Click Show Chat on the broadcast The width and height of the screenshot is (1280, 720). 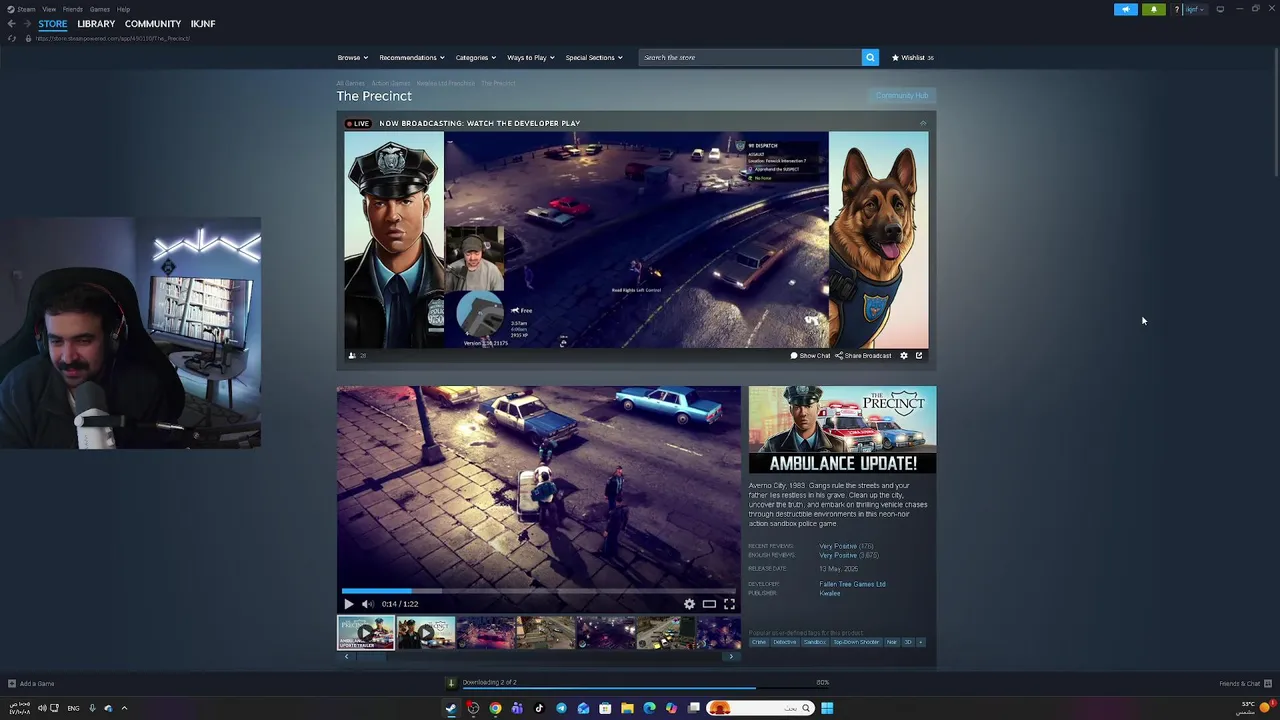pyautogui.click(x=811, y=355)
